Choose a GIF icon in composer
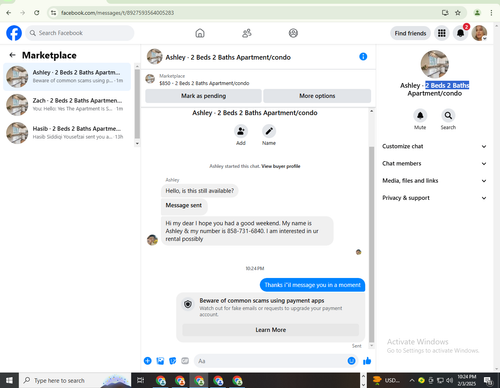This screenshot has height=388, width=500. (x=185, y=361)
